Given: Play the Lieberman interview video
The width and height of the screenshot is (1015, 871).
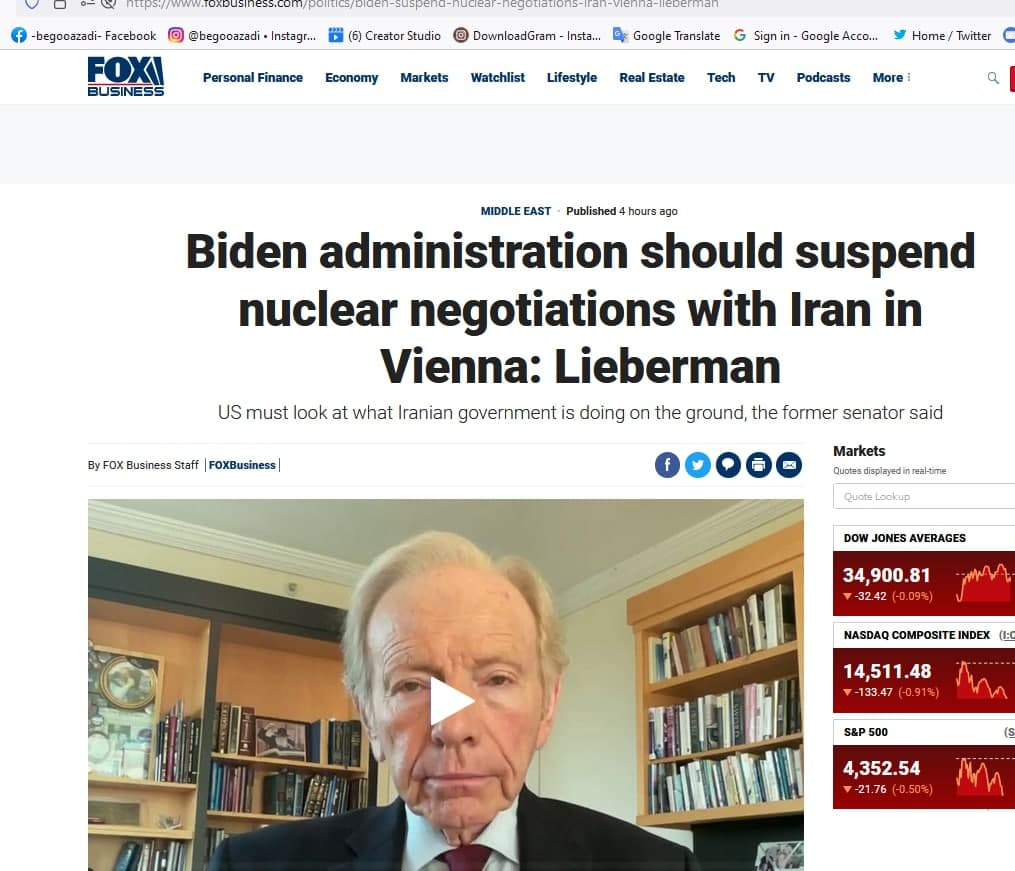Looking at the screenshot, I should coord(451,701).
